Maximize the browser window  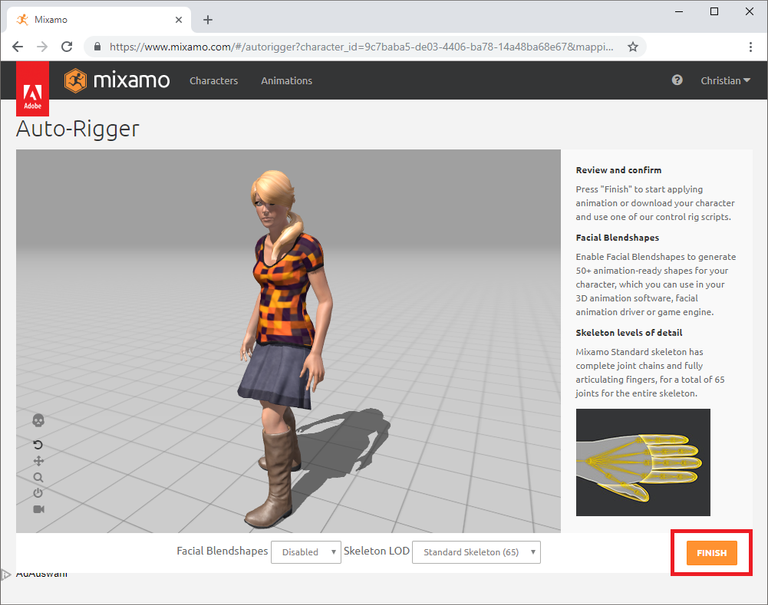(x=714, y=11)
